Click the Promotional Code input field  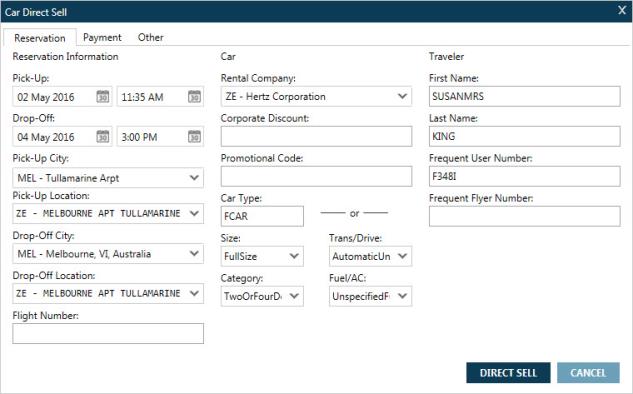tap(316, 176)
